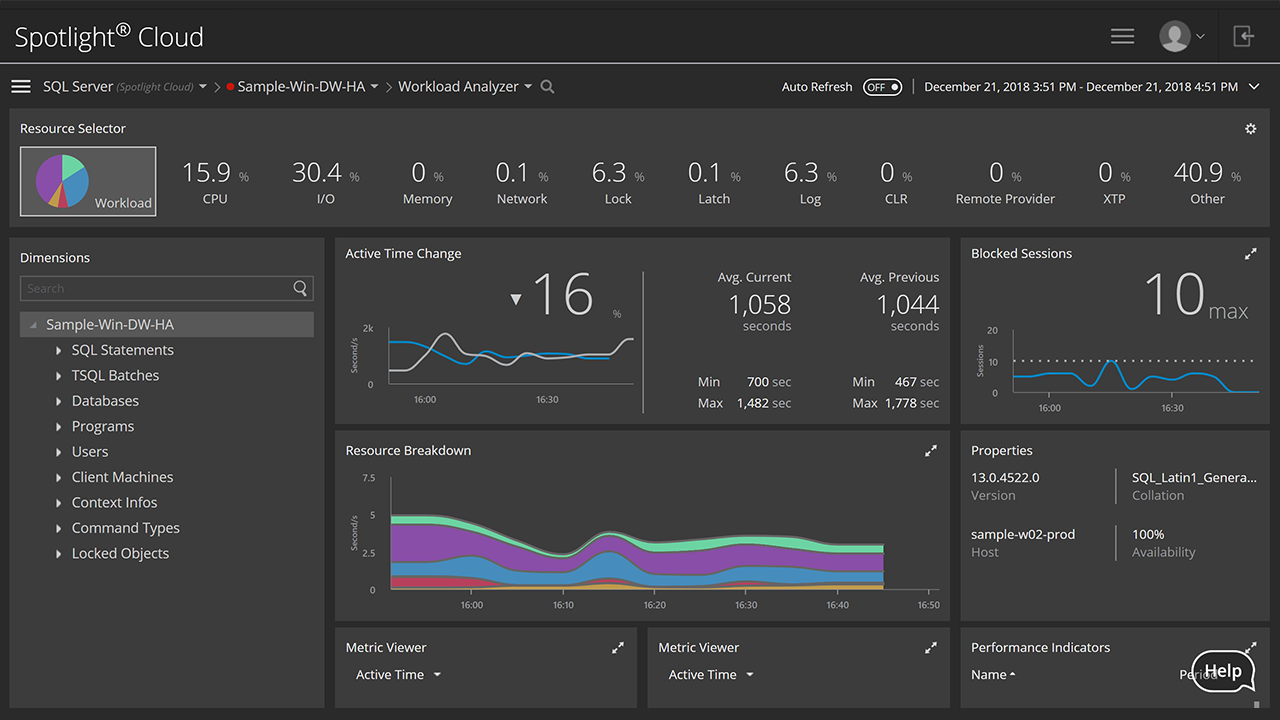
Task: Expand the Blocked Sessions panel to fullscreen
Action: [1251, 253]
